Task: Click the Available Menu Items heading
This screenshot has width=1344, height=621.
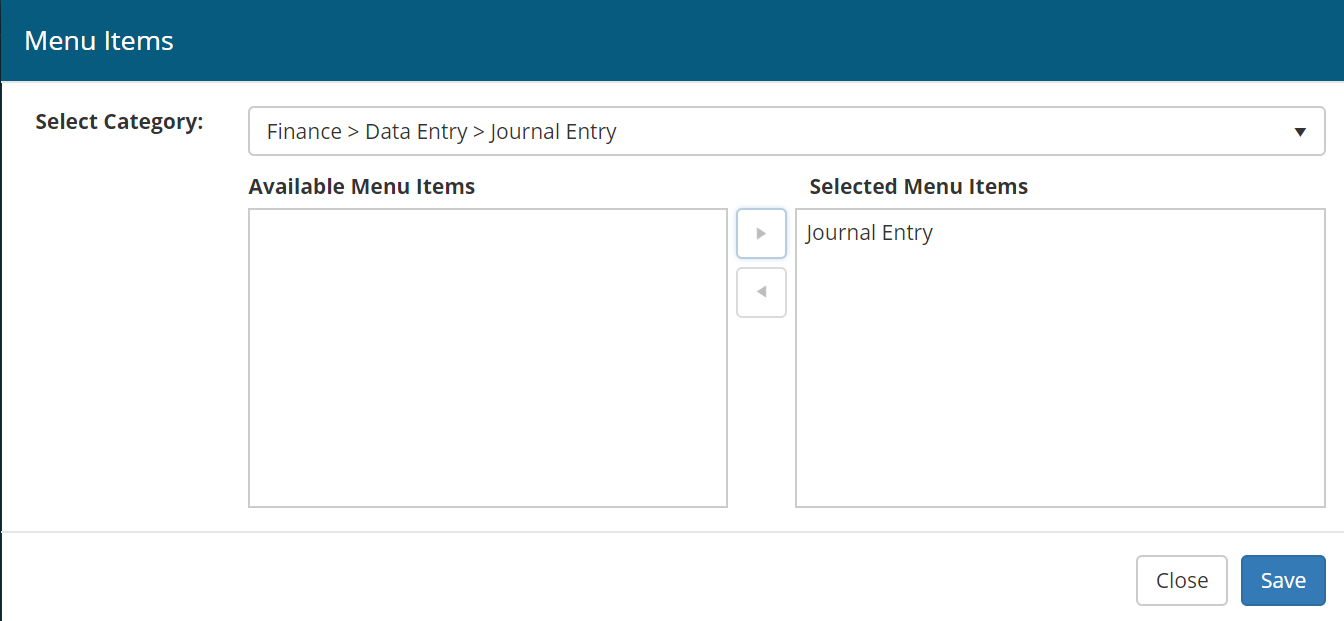Action: (x=361, y=187)
